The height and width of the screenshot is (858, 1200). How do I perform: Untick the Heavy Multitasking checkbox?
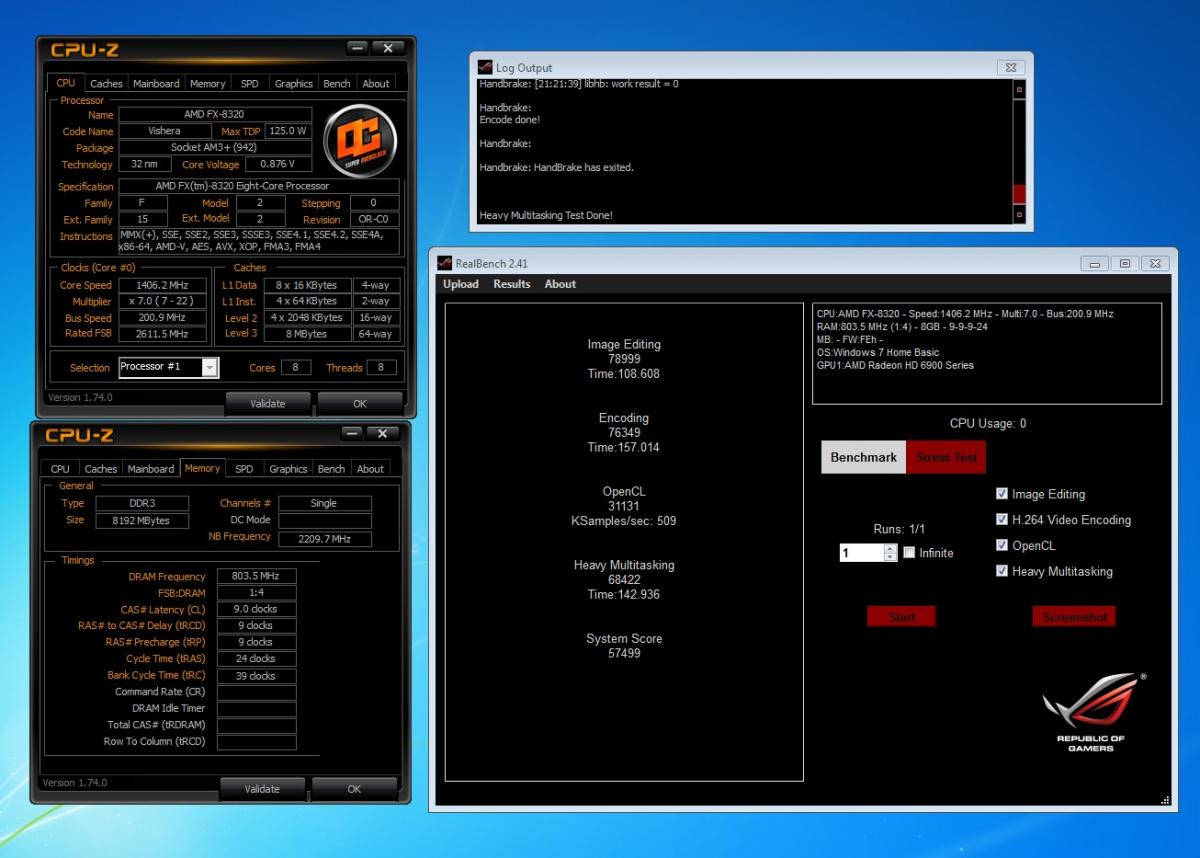(1002, 572)
